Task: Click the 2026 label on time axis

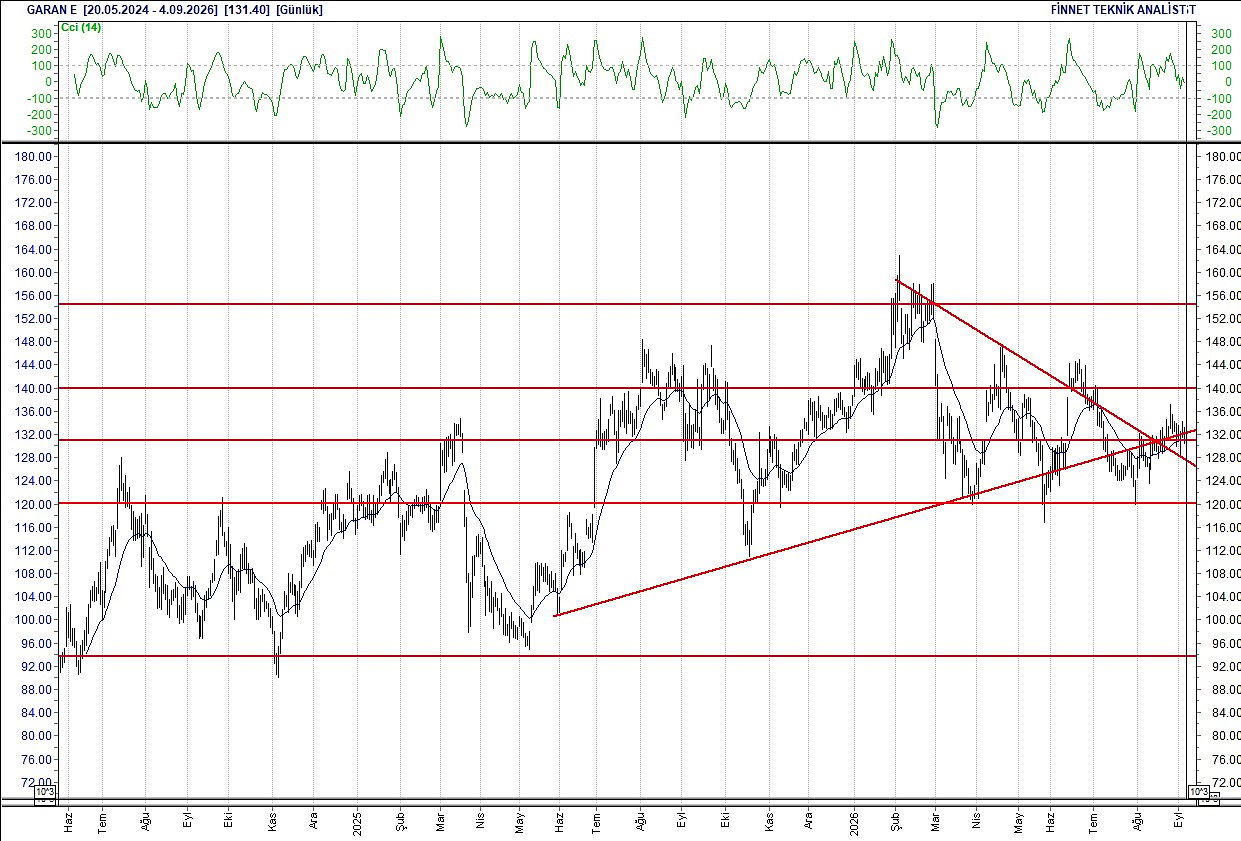Action: coord(854,816)
